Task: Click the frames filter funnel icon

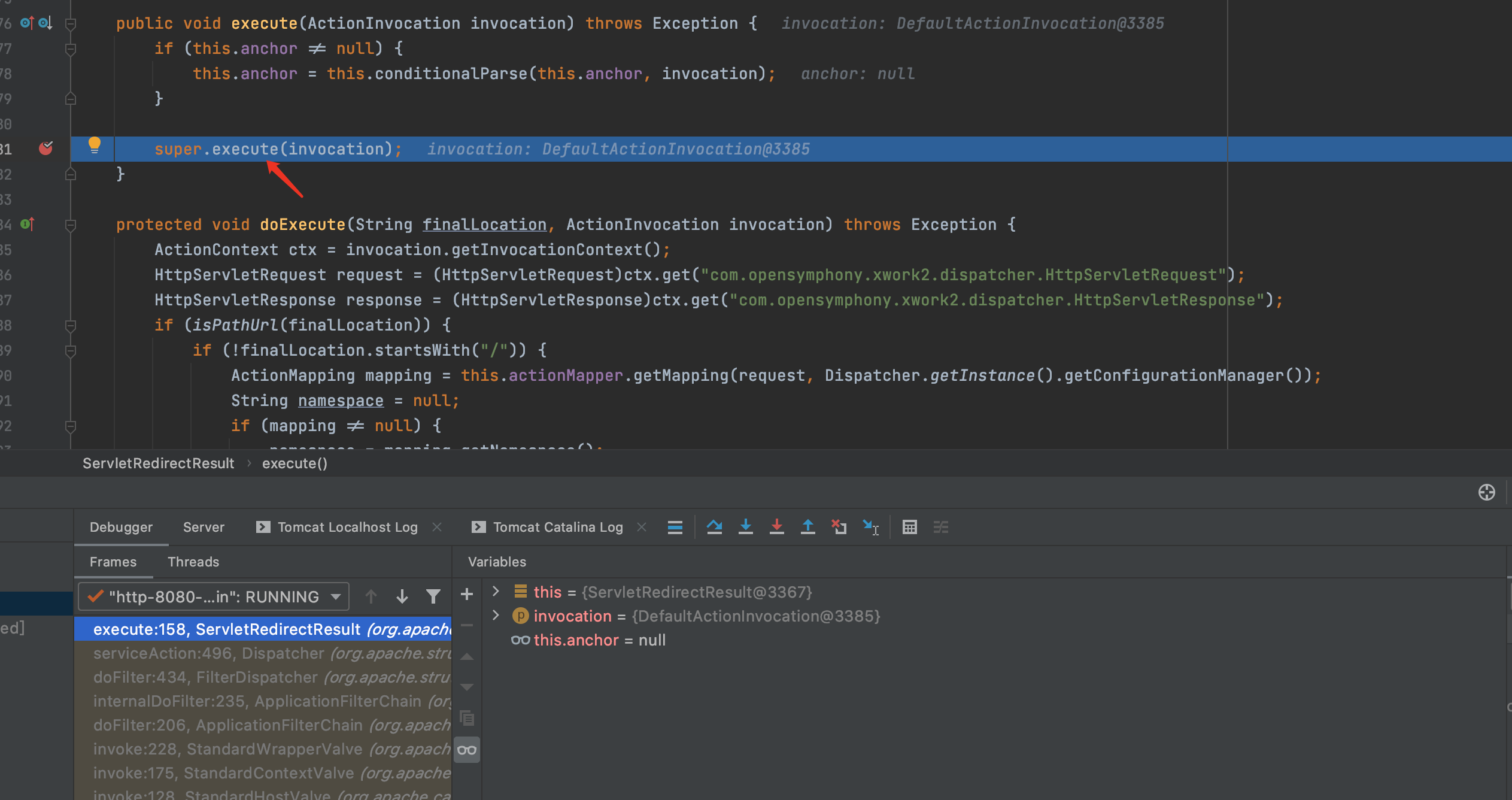Action: click(x=433, y=596)
